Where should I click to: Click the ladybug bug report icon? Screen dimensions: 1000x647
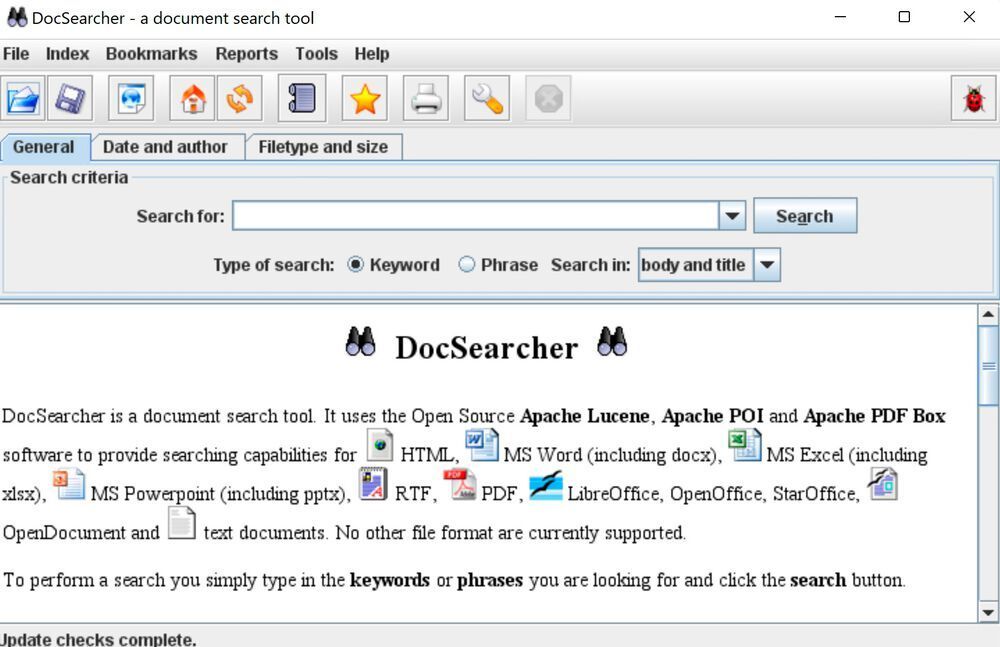974,98
